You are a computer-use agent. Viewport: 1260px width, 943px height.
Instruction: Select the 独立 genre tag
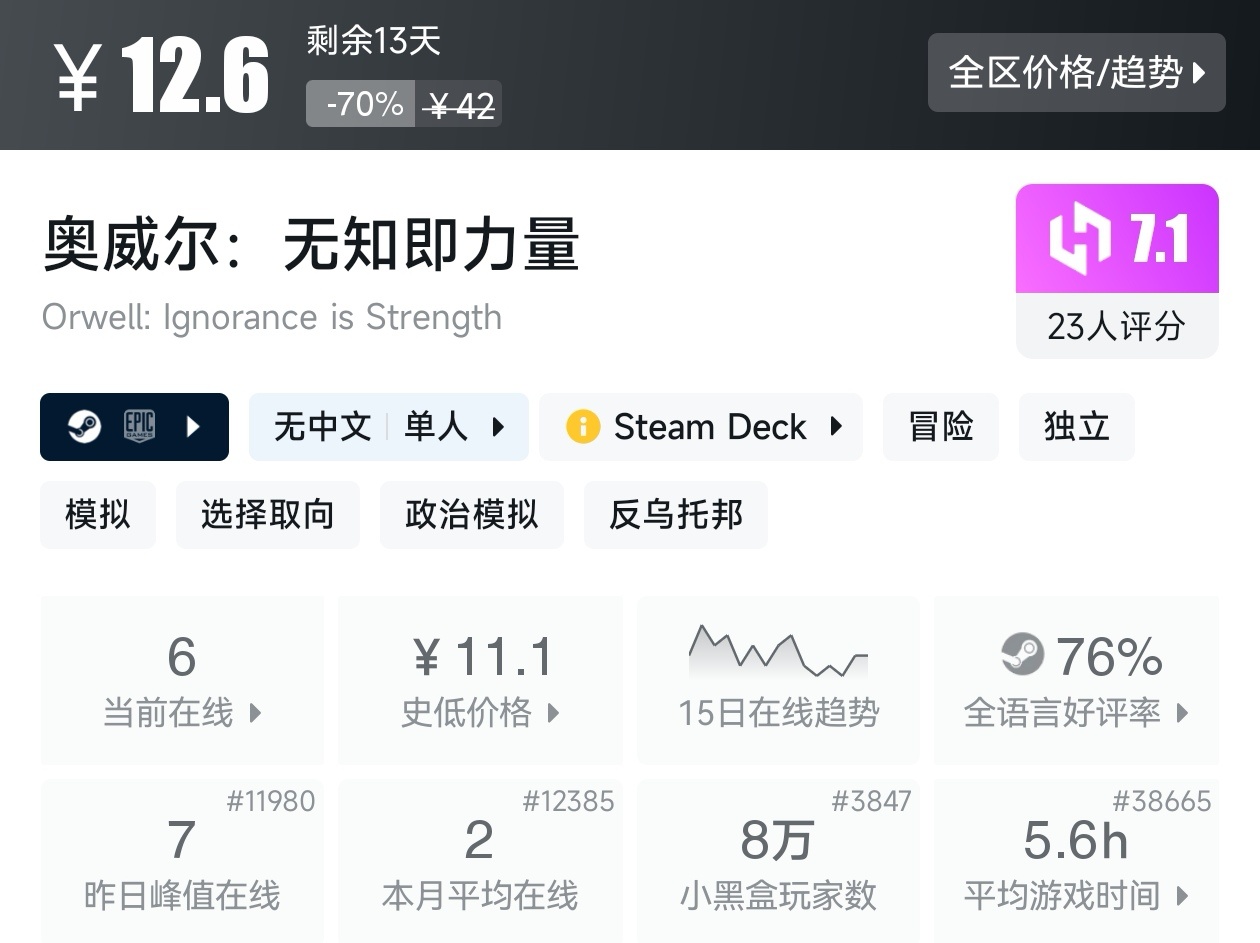pyautogui.click(x=1076, y=427)
